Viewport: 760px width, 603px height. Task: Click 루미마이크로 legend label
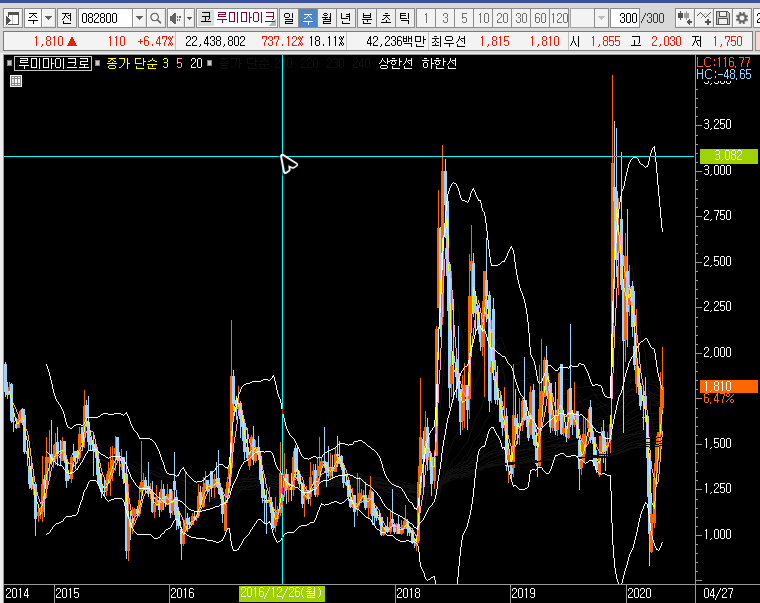click(x=53, y=63)
